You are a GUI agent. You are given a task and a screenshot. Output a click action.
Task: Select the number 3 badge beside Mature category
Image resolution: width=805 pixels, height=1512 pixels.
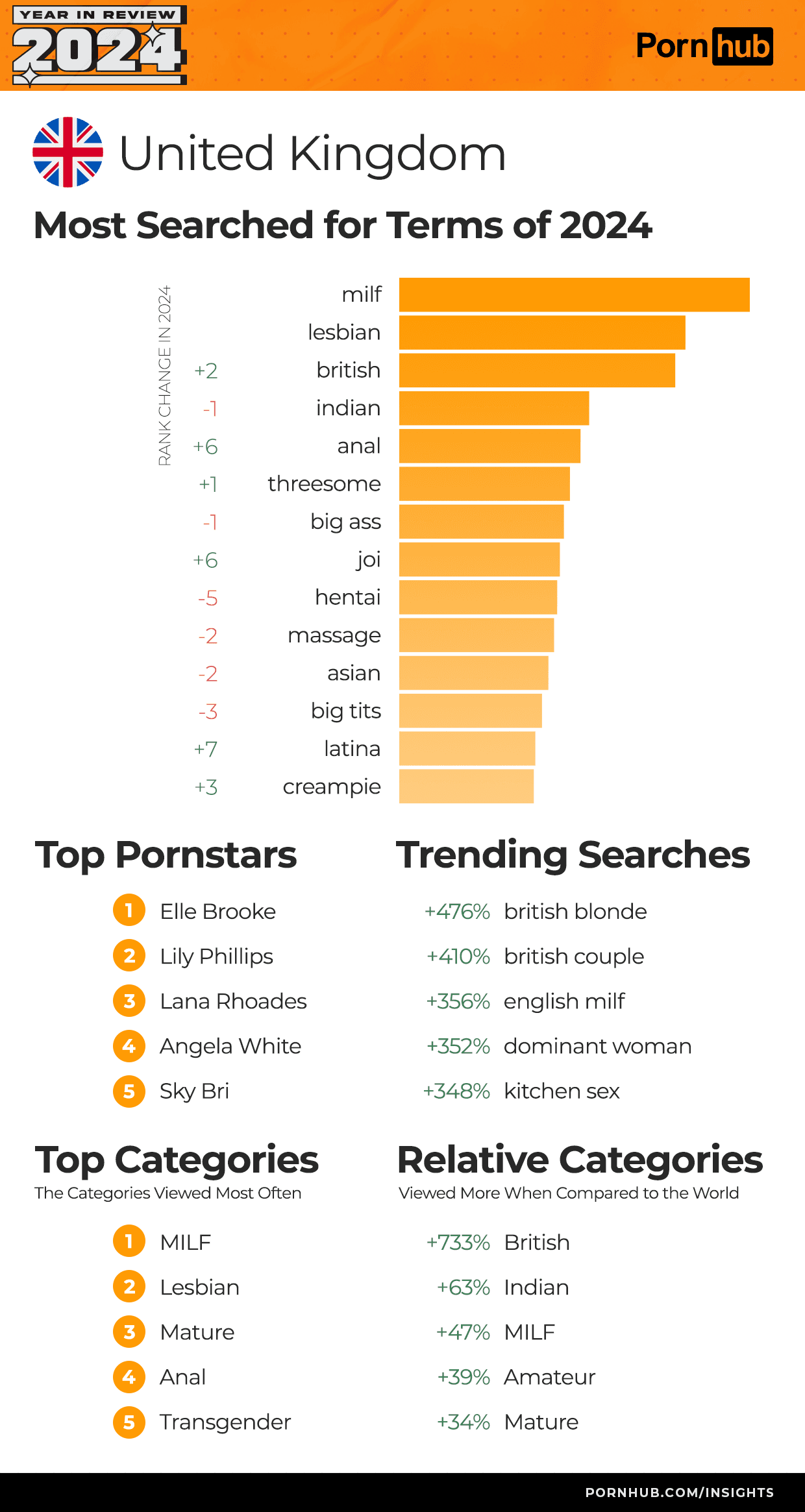(129, 1332)
